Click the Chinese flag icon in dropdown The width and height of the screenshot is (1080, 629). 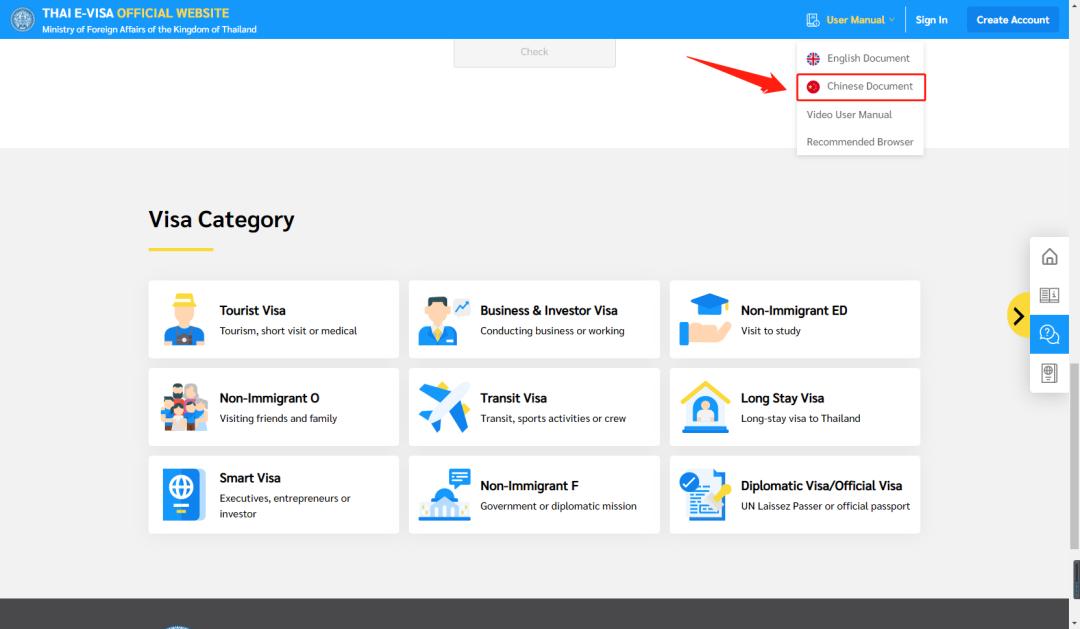[x=813, y=87]
